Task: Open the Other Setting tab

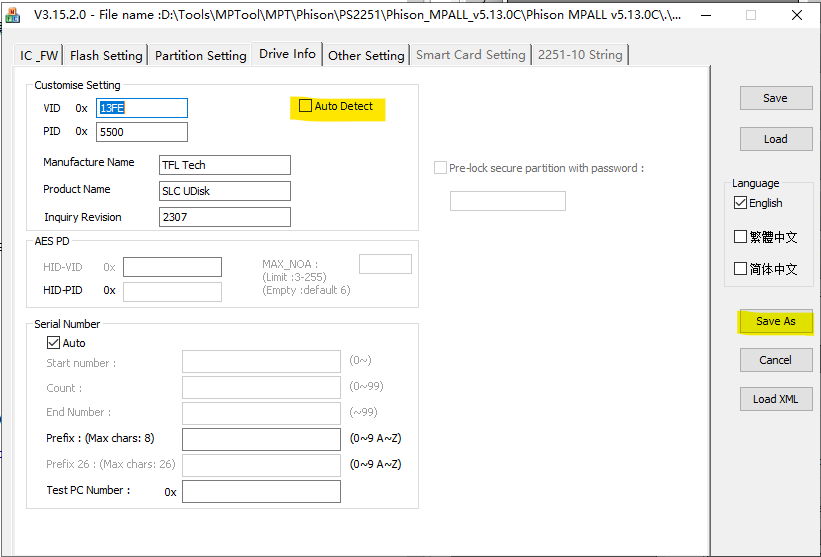Action: (x=366, y=55)
